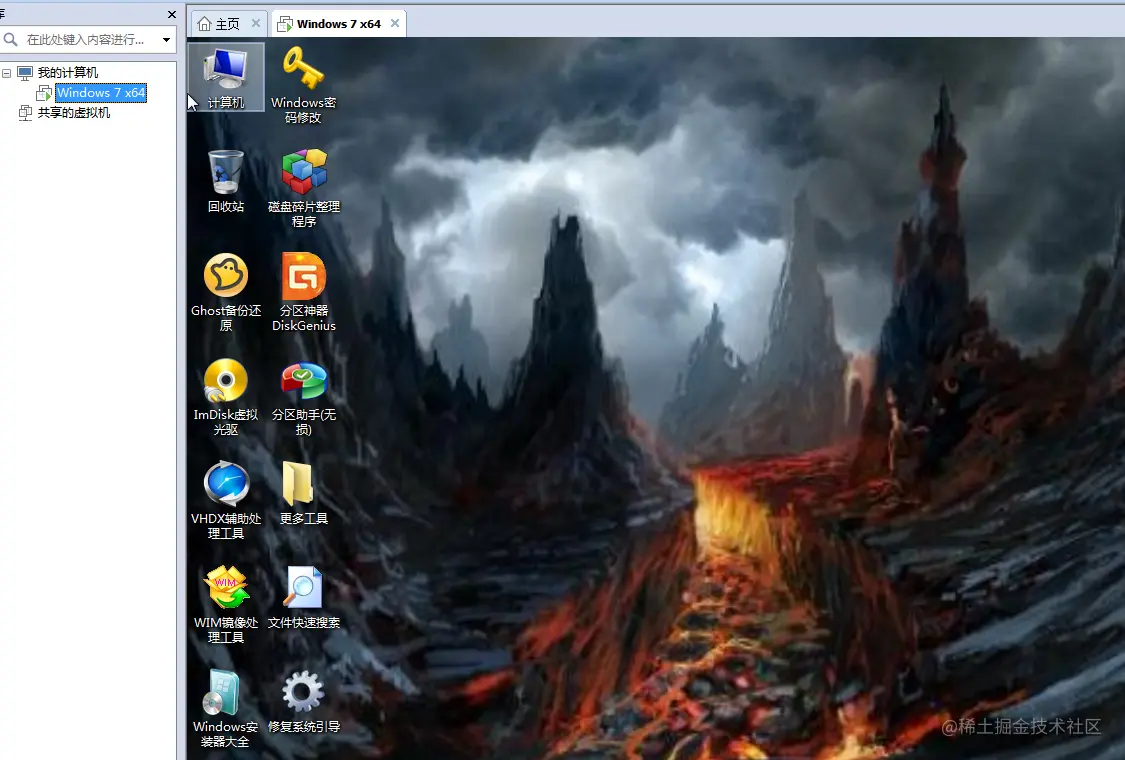Open 分区助手(无损) icon
The height and width of the screenshot is (760, 1125).
(303, 396)
